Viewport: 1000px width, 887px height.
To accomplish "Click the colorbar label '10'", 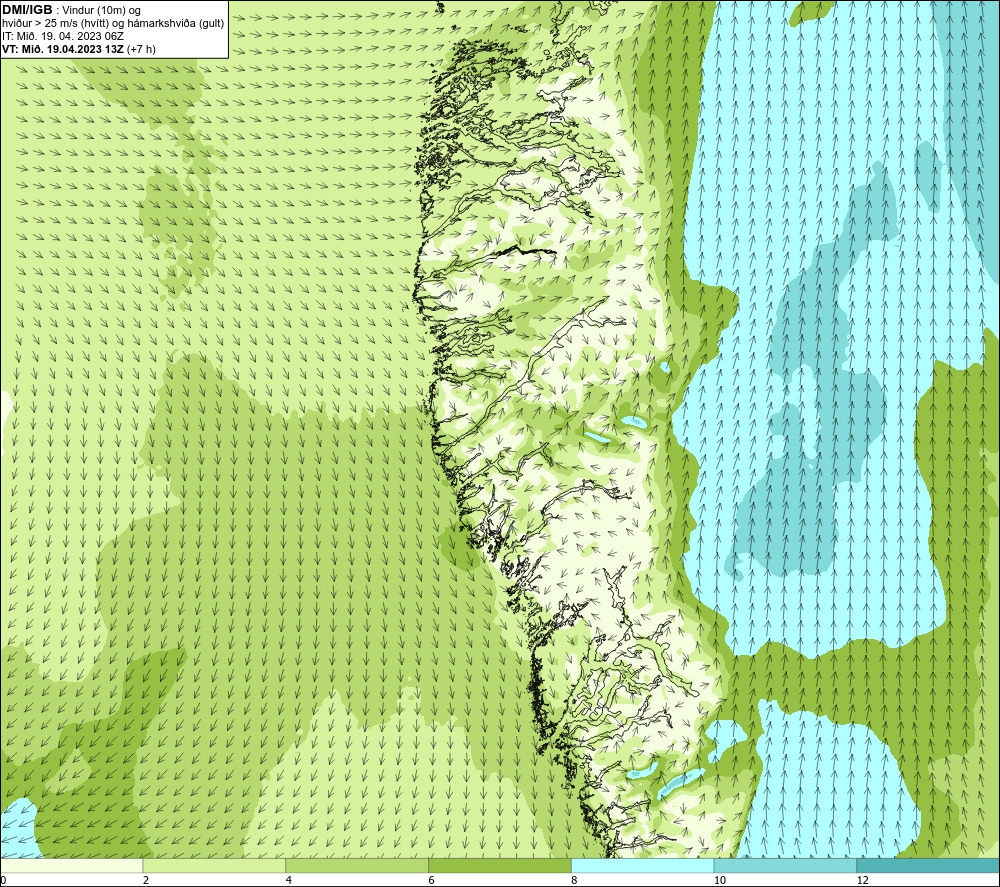I will pos(720,880).
